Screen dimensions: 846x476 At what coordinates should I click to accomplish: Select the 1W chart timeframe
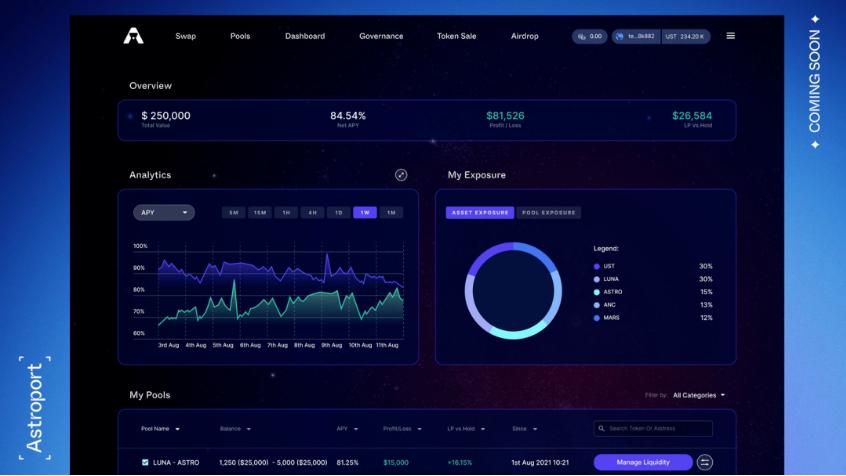365,212
